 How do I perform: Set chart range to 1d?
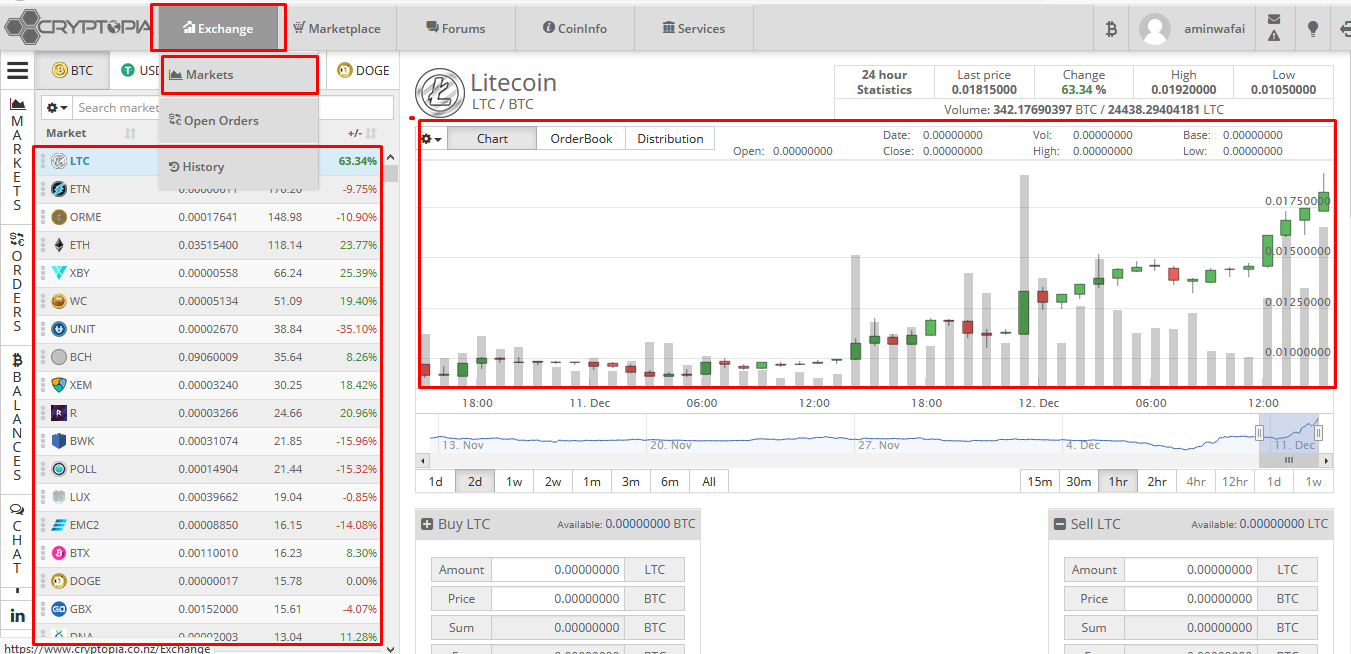click(x=435, y=482)
